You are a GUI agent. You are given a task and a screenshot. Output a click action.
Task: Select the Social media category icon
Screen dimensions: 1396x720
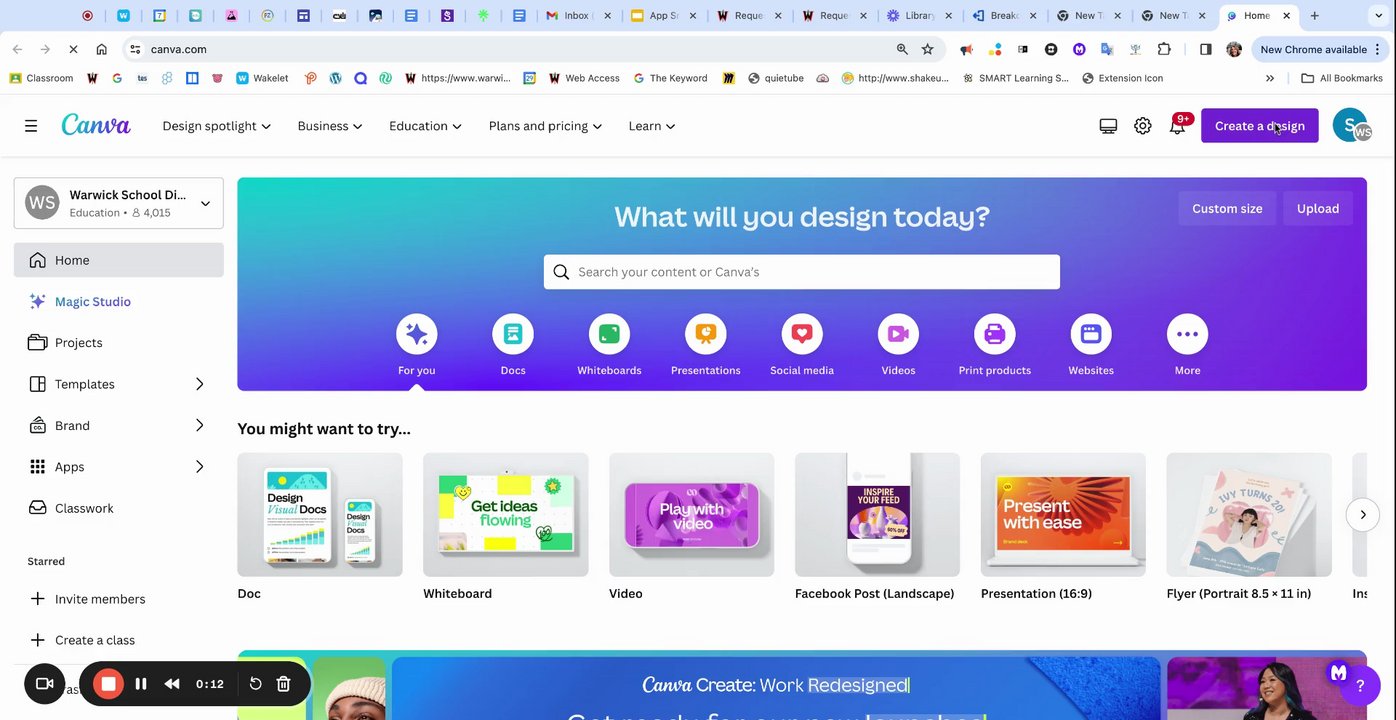coord(802,334)
